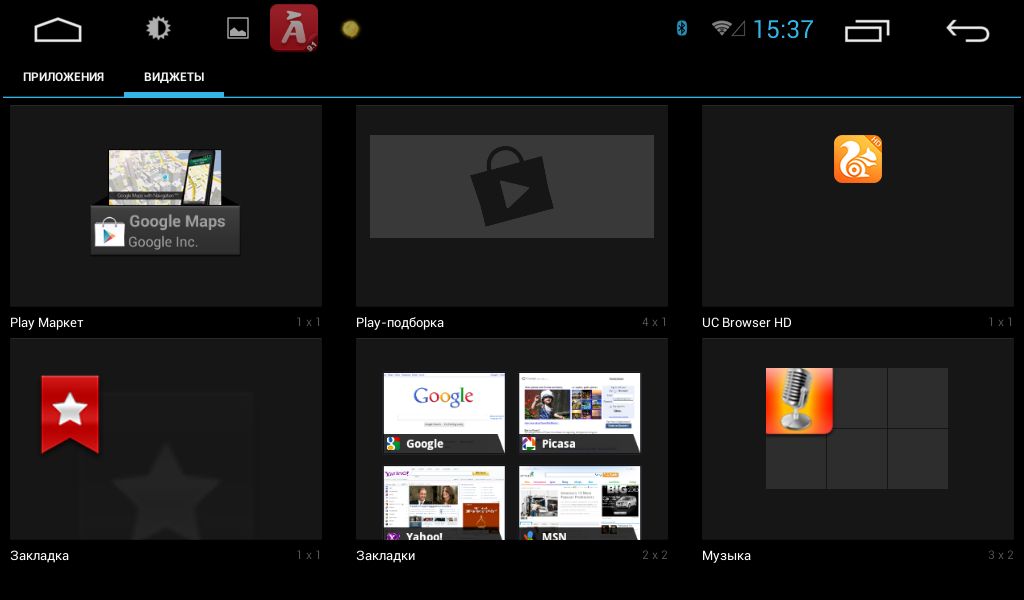Tap the MSN bookmark thumbnail
Viewport: 1024px width, 600px height.
click(x=579, y=503)
